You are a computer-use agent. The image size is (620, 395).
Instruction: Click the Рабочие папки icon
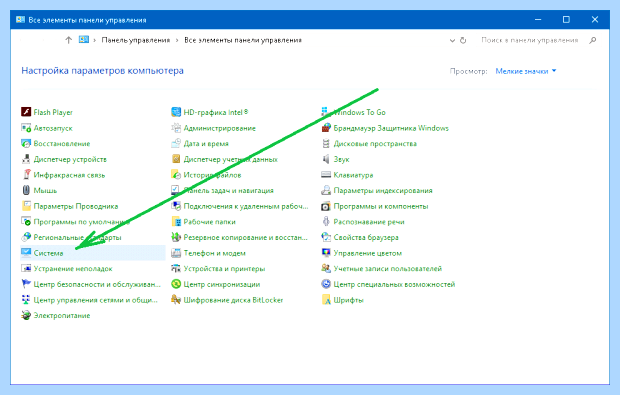pyautogui.click(x=176, y=221)
